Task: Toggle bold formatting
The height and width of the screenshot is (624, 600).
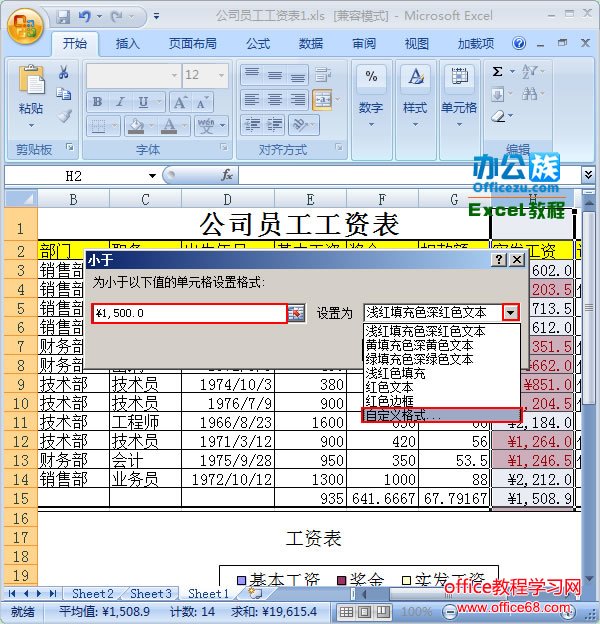Action: (x=97, y=102)
